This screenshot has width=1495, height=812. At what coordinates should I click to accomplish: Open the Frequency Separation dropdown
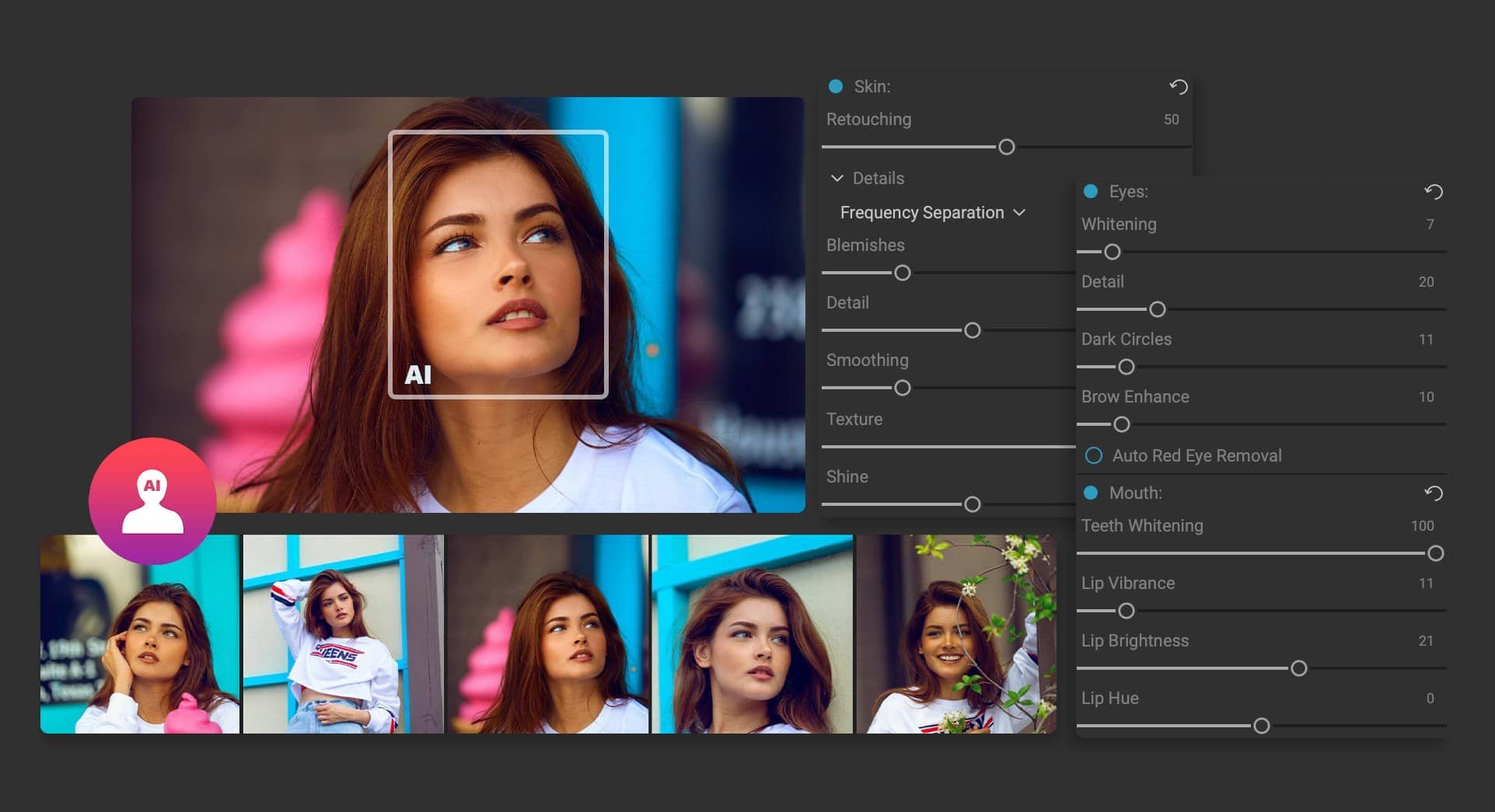click(x=932, y=212)
